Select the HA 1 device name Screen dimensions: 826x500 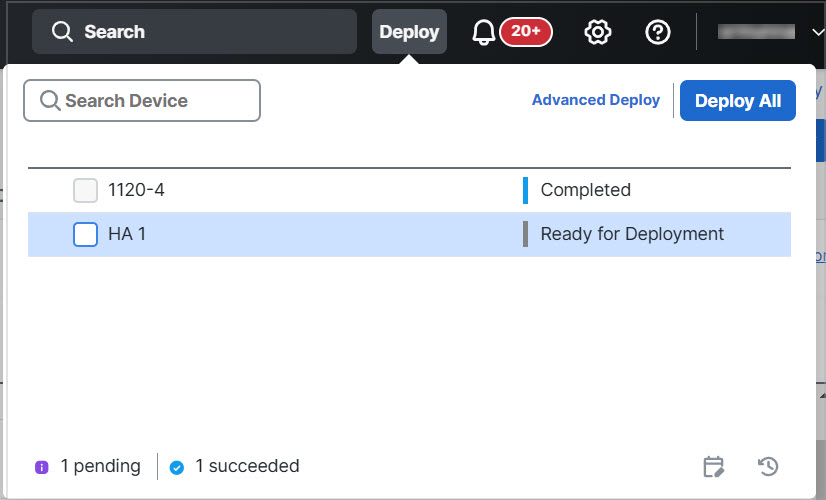pyautogui.click(x=127, y=234)
